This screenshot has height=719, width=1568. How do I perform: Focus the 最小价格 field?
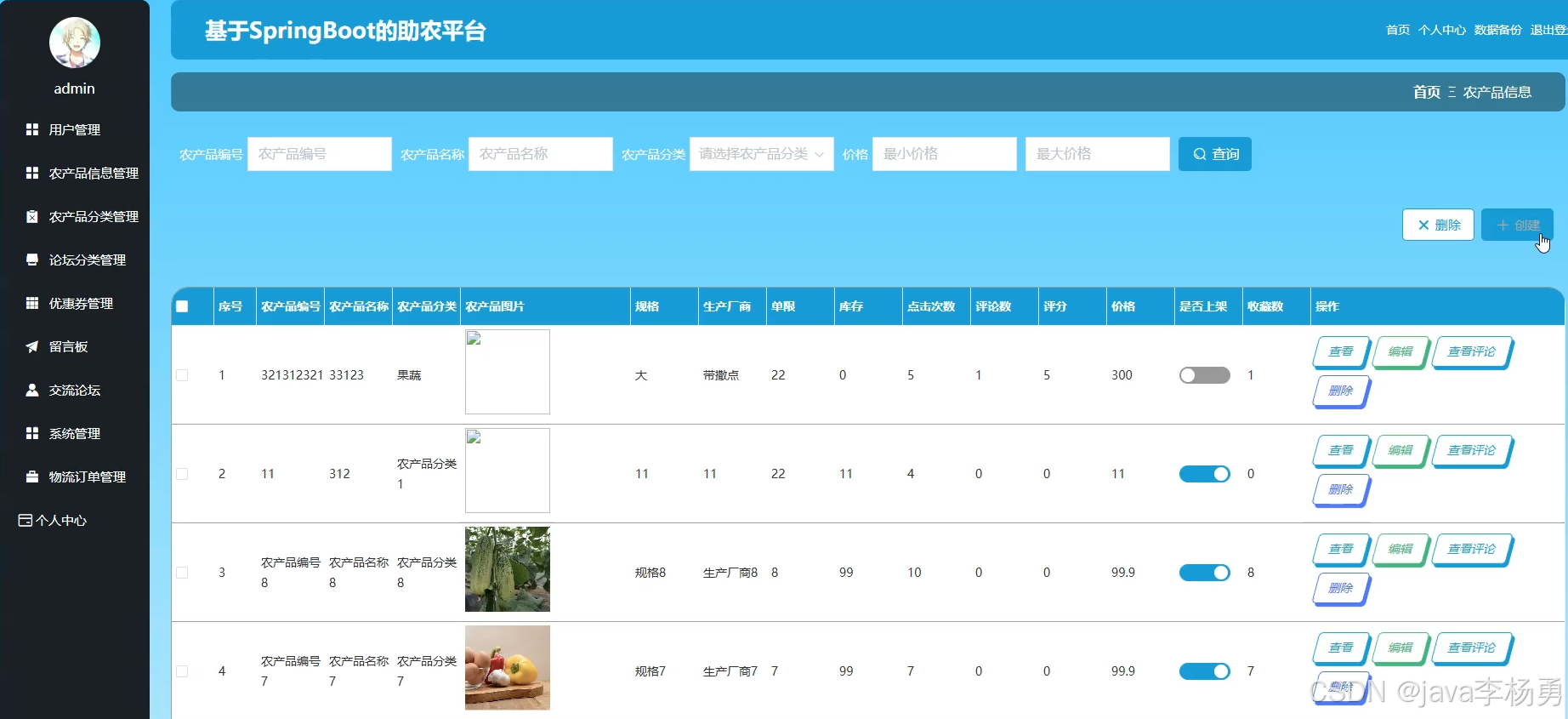[x=945, y=154]
